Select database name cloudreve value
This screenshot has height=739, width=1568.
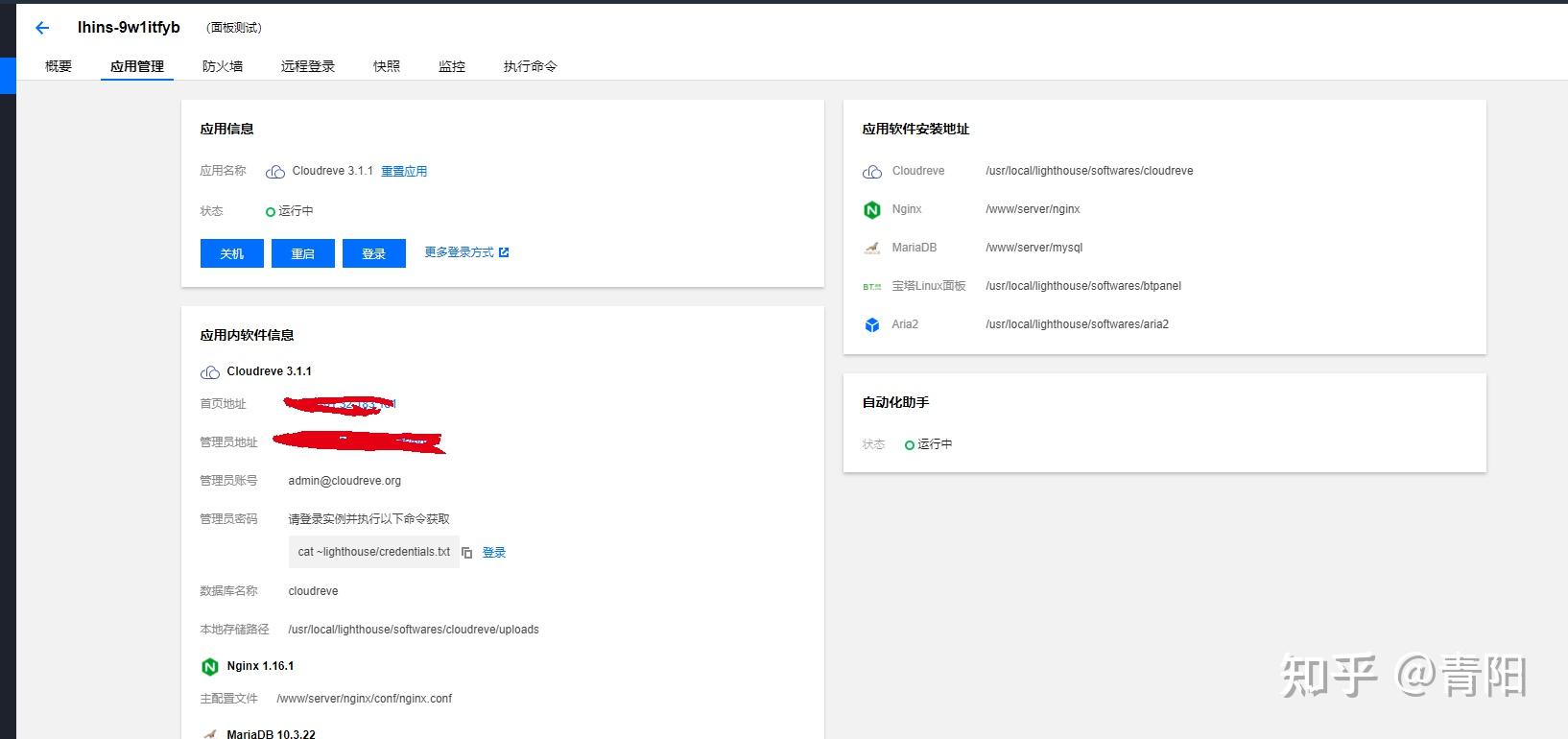point(314,591)
